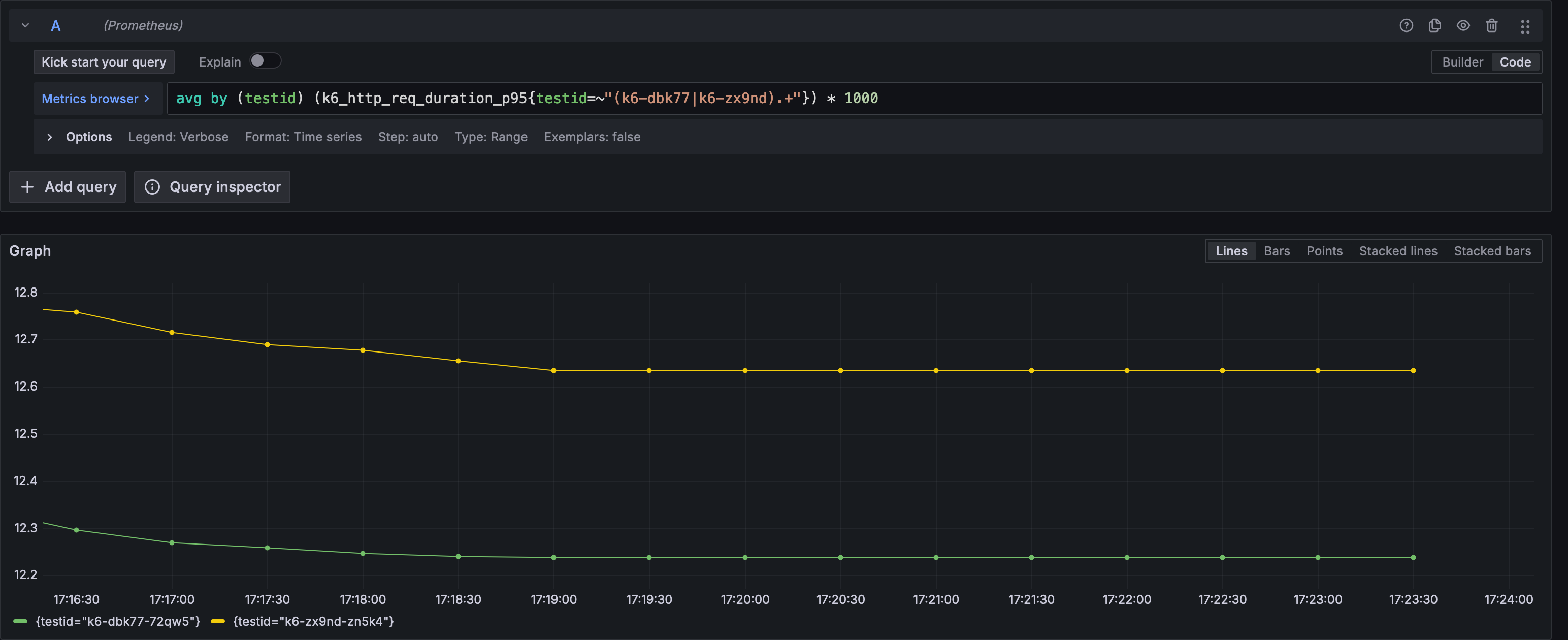Switch graph to Points view

tap(1324, 251)
